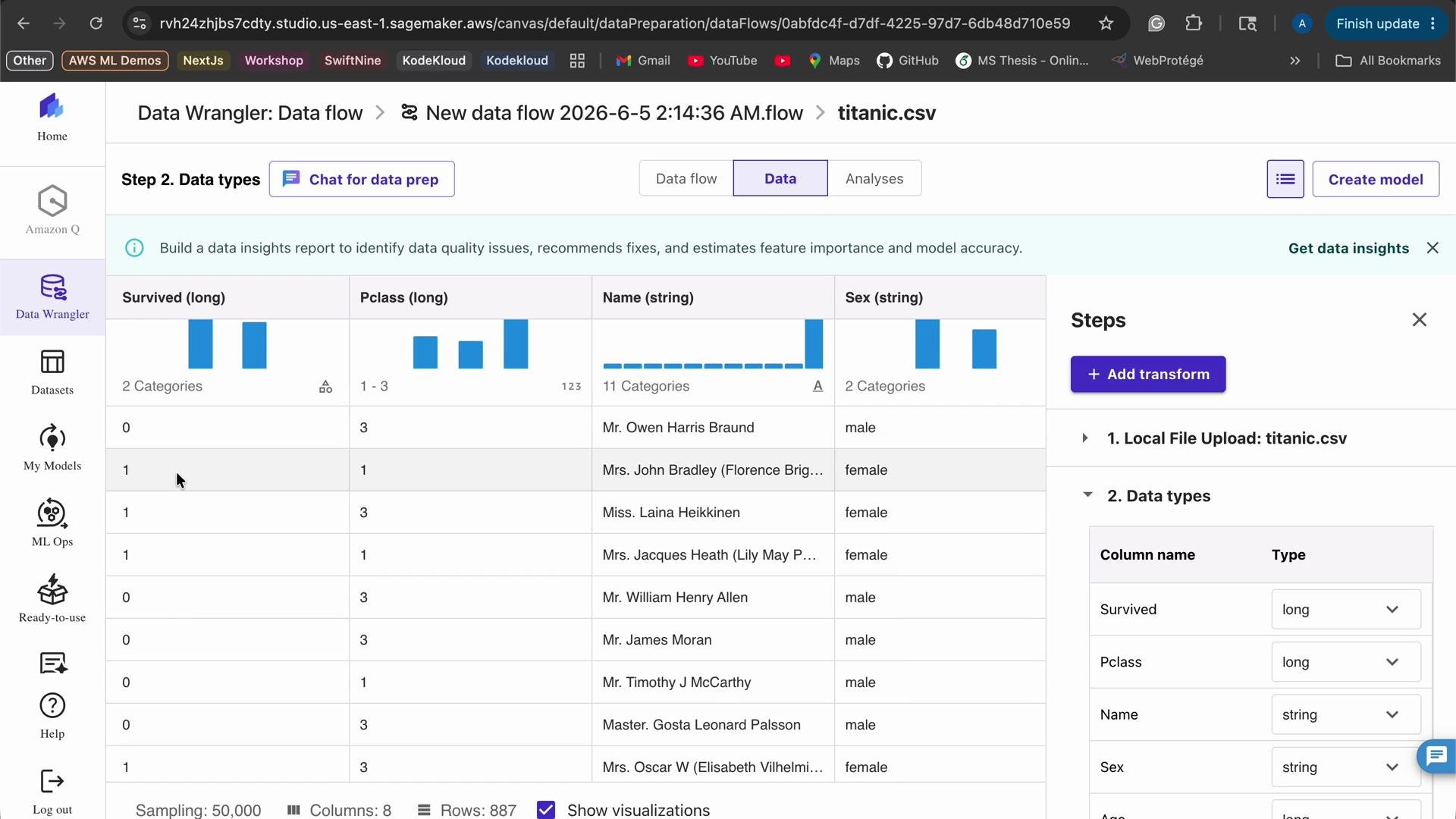
Task: Open the Pclass type dropdown
Action: (x=1345, y=662)
